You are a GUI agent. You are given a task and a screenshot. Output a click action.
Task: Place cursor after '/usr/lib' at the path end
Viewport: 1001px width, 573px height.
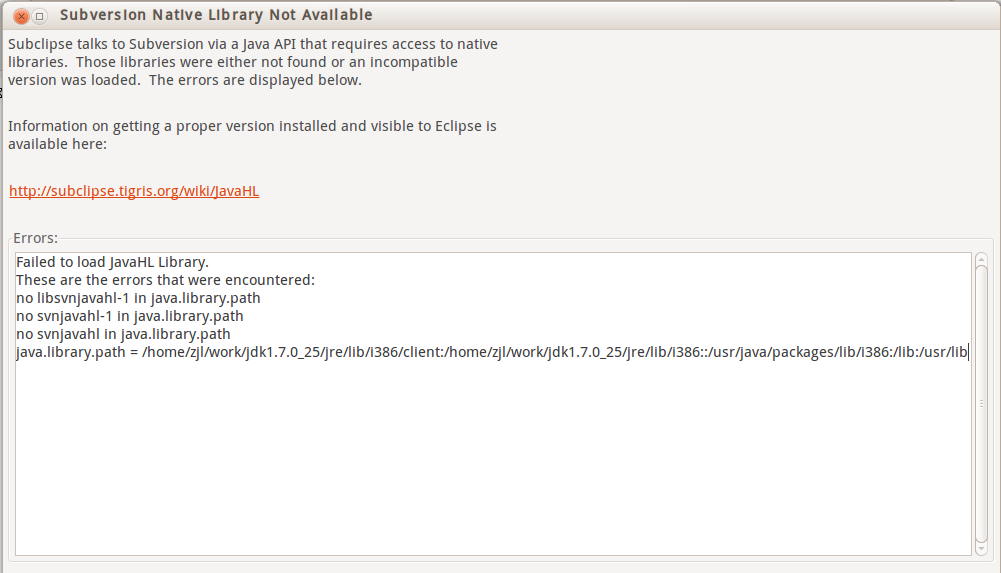coord(968,352)
